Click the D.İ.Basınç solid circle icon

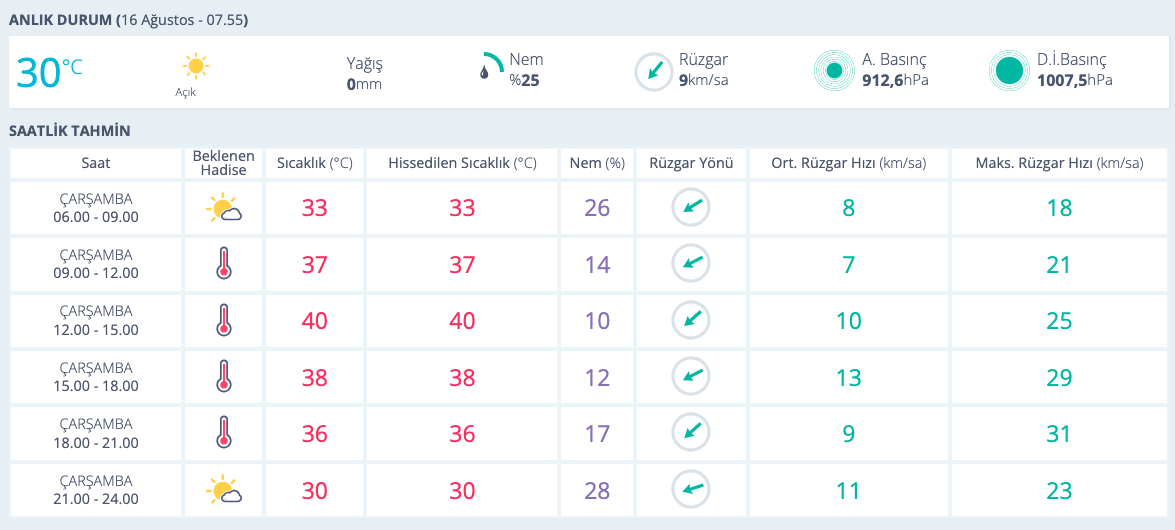[x=1008, y=71]
